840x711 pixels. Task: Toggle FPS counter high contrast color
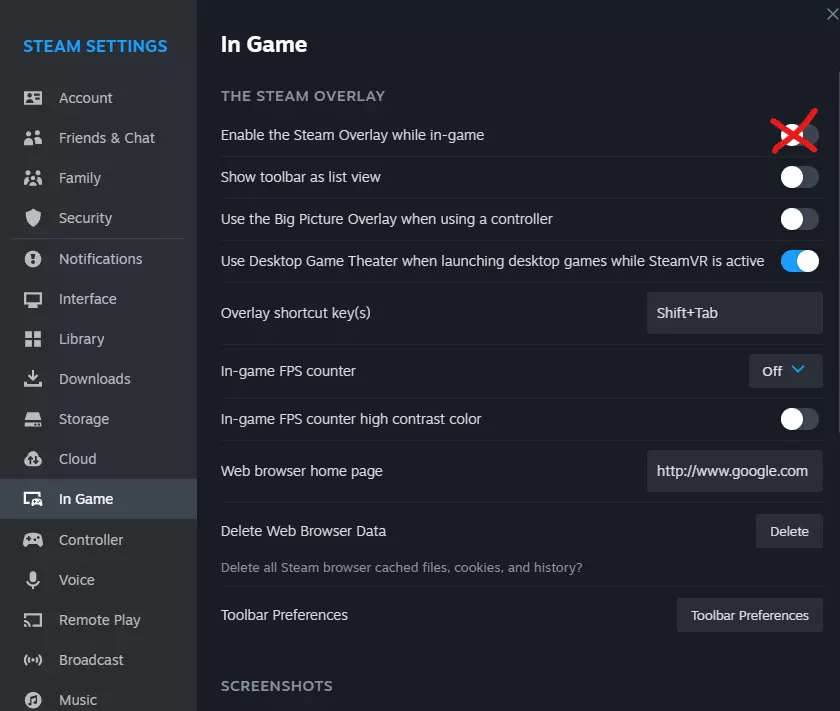click(799, 419)
